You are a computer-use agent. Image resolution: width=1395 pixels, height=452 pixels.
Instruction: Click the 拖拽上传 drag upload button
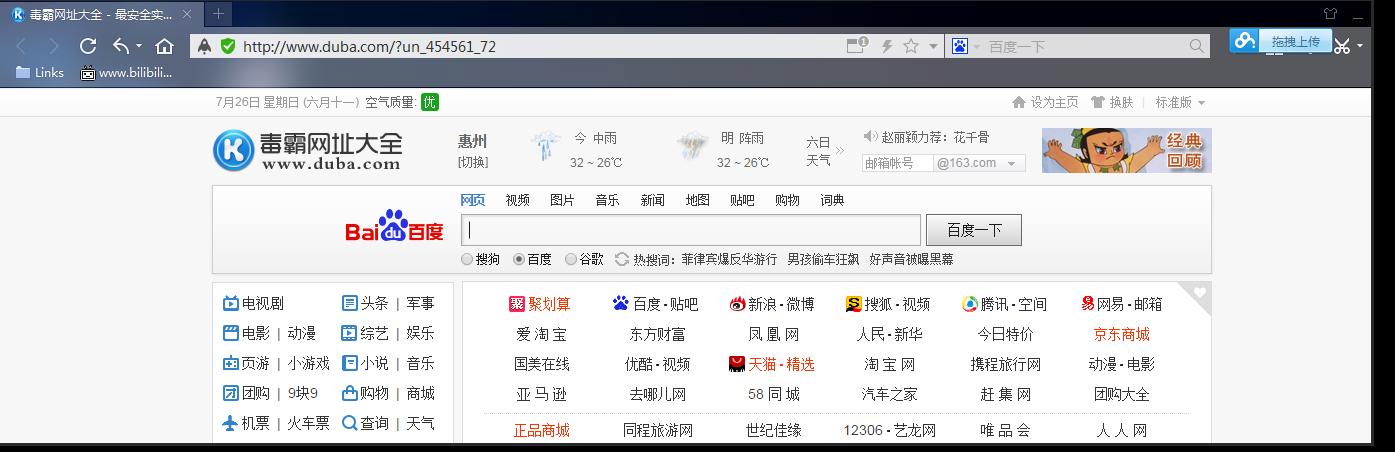(1295, 41)
